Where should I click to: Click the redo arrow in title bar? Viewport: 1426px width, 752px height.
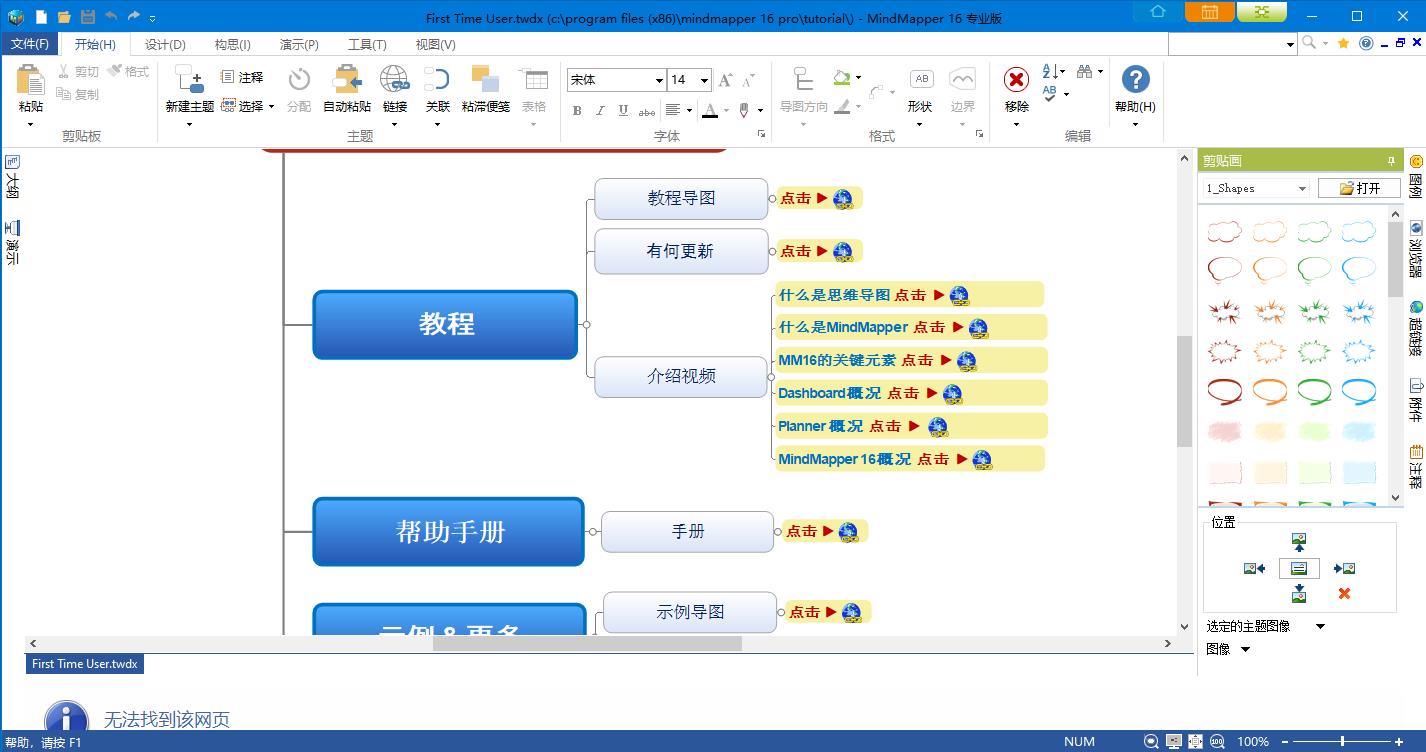pos(133,17)
